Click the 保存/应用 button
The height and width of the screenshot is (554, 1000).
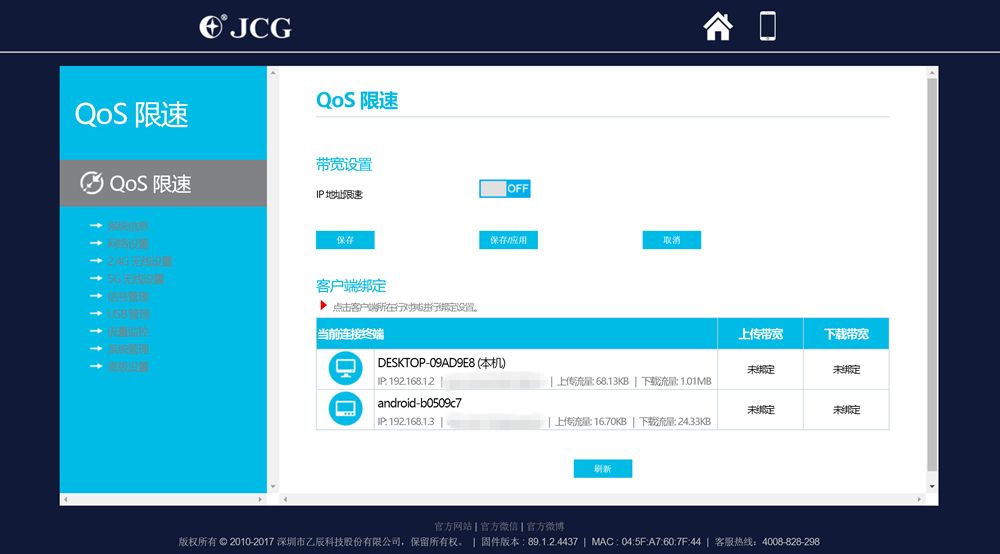tap(508, 240)
